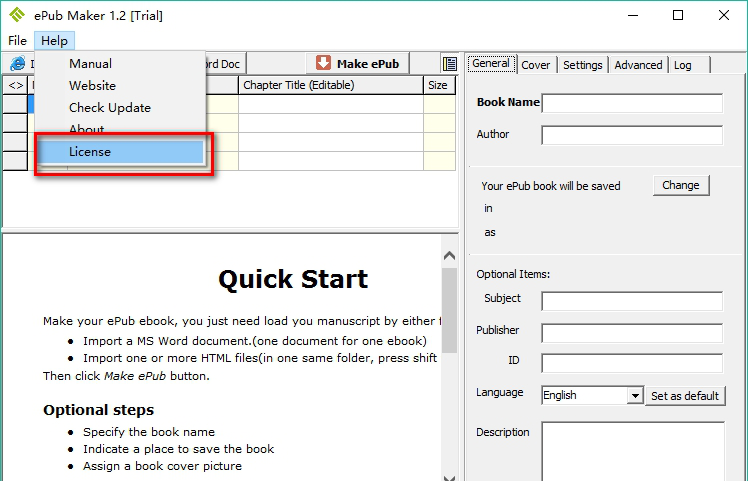Click Set as default language button
Viewport: 748px width, 500px height.
click(x=685, y=396)
